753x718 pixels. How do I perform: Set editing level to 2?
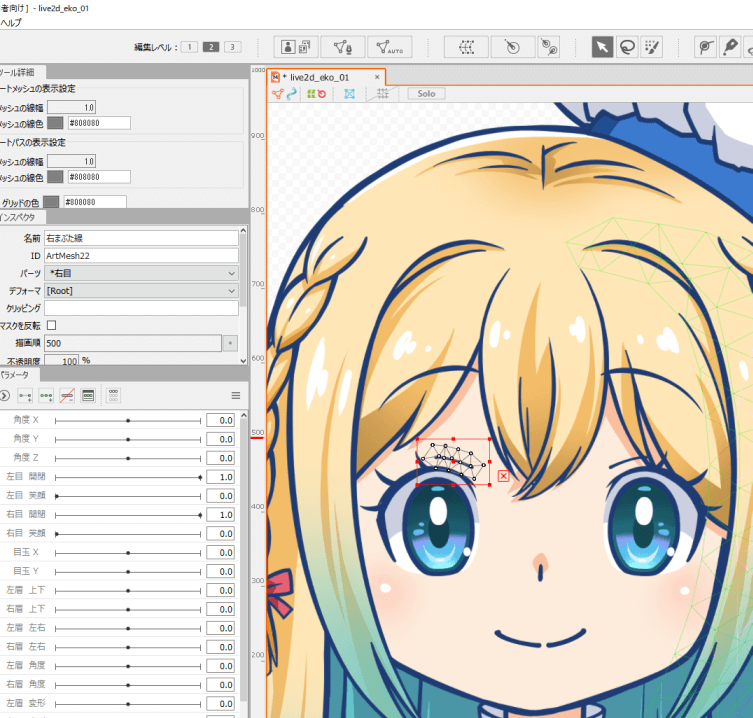(x=211, y=47)
